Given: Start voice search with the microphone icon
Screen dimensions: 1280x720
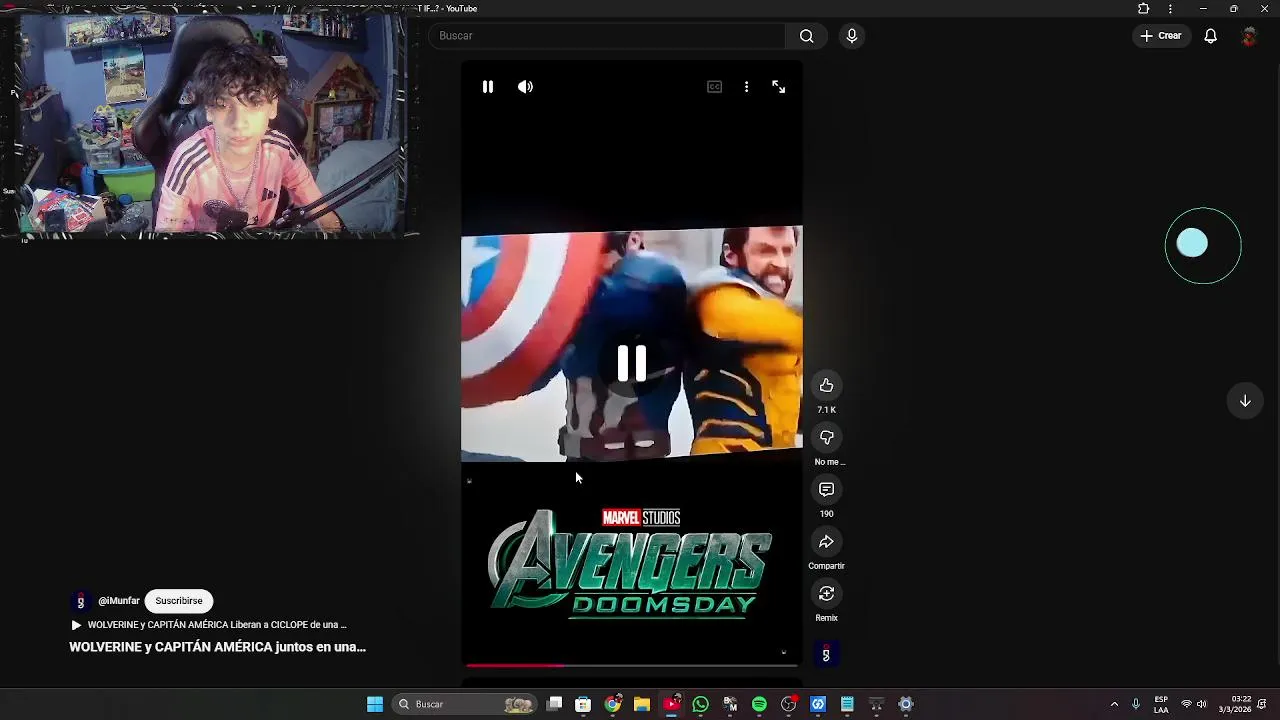Looking at the screenshot, I should 852,36.
